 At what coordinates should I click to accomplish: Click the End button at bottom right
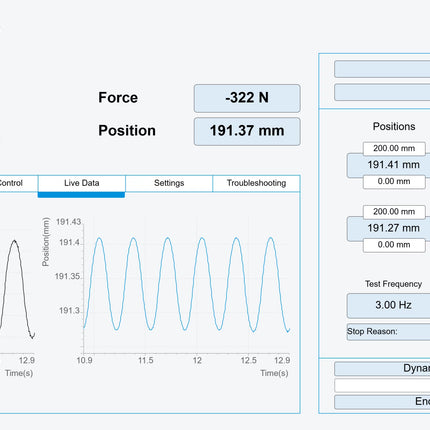pos(382,402)
